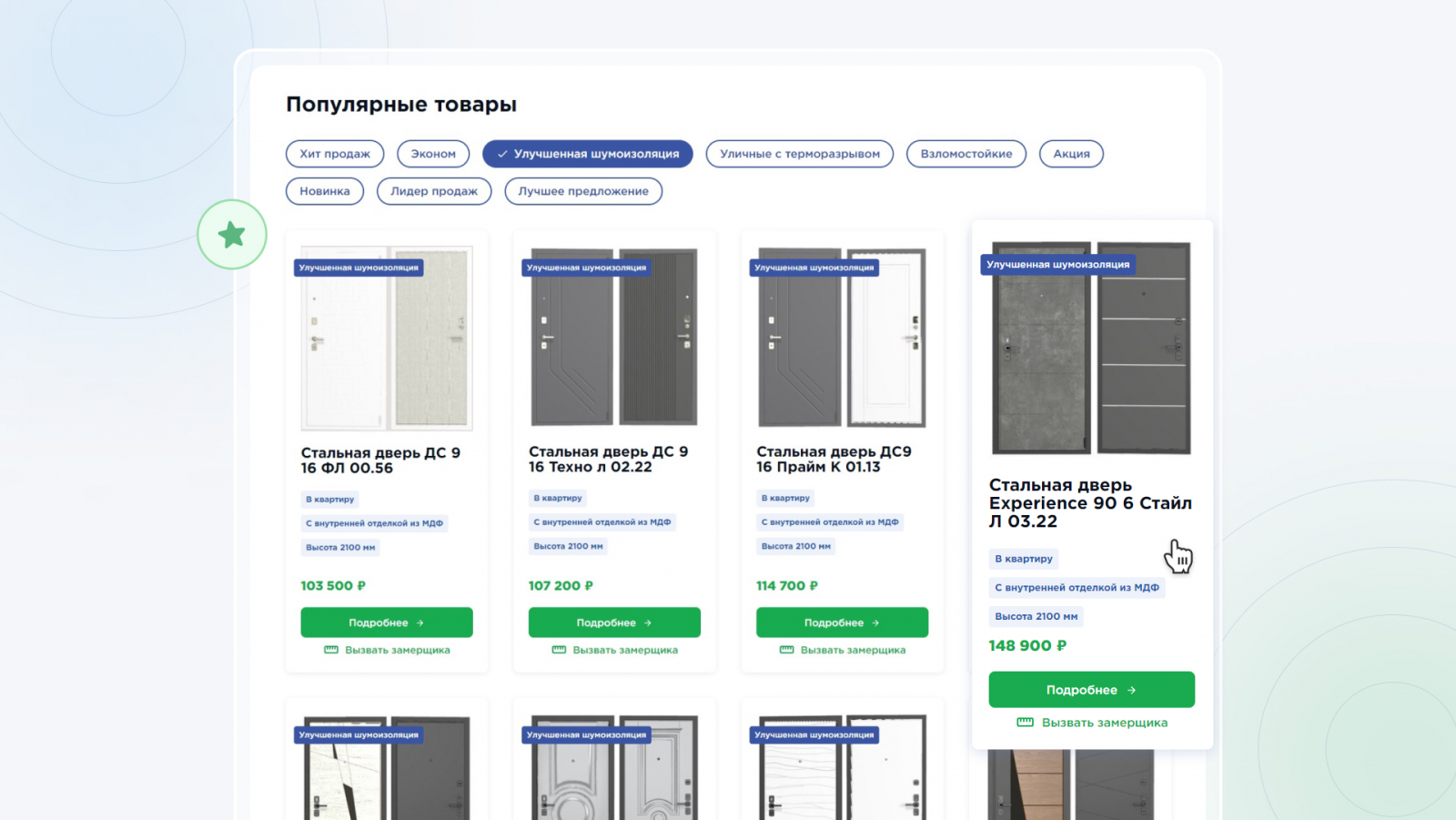The width and height of the screenshot is (1456, 820).
Task: Click Подробнее on Experience 90 6 Стайл card
Action: (x=1092, y=690)
